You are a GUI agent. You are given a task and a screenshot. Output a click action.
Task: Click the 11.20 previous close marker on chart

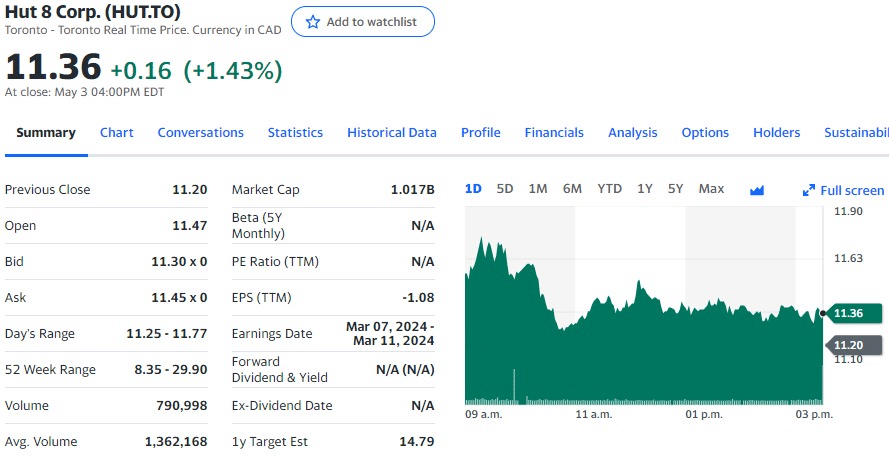pos(853,345)
